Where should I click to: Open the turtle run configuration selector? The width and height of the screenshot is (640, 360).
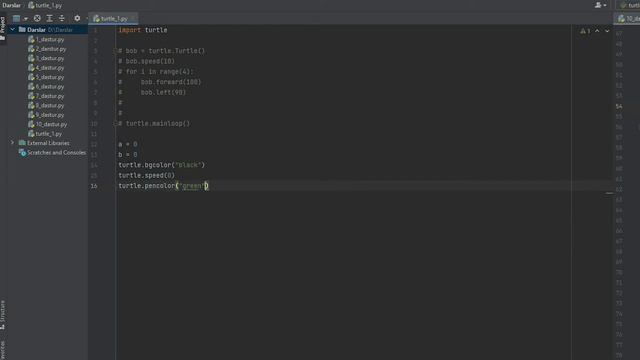tap(629, 5)
